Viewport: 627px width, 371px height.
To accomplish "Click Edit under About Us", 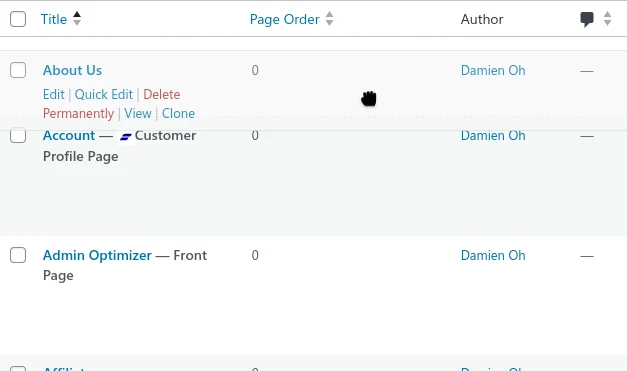I will 54,94.
